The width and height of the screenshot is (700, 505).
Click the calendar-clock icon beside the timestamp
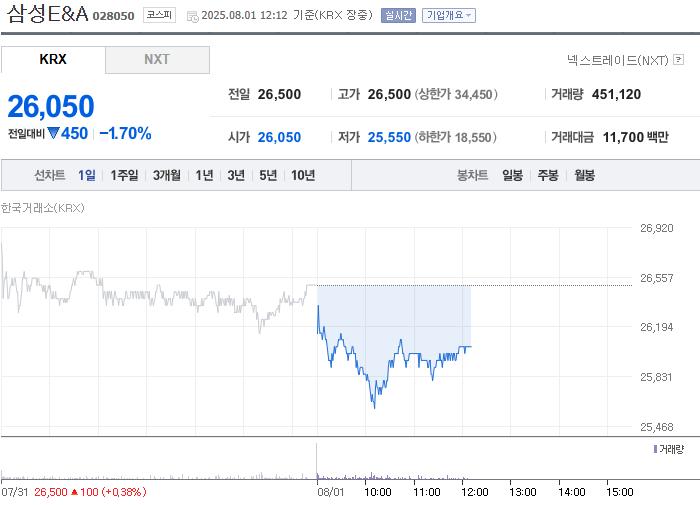(x=192, y=17)
